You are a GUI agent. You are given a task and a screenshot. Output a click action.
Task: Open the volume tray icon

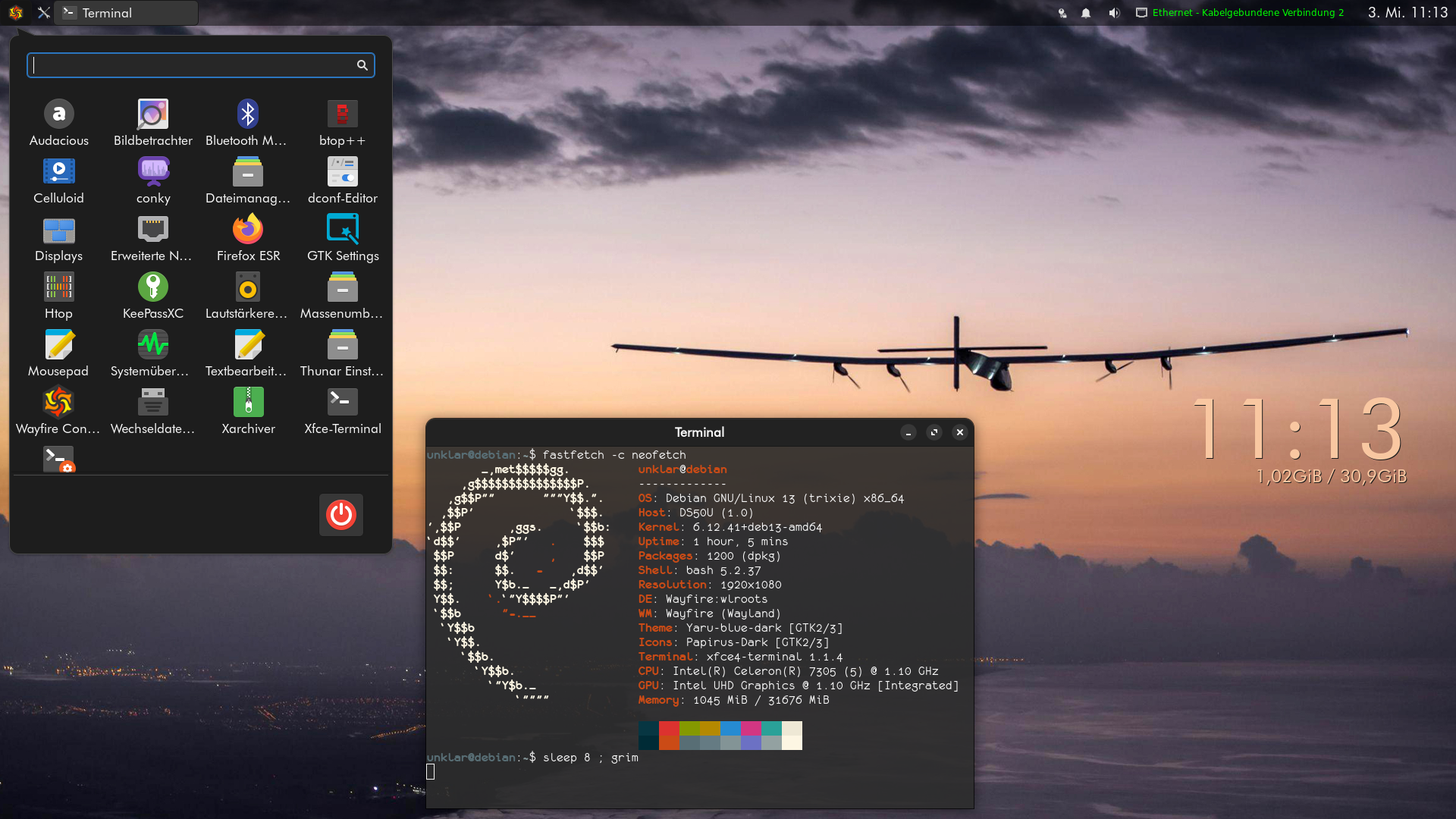[x=1113, y=13]
